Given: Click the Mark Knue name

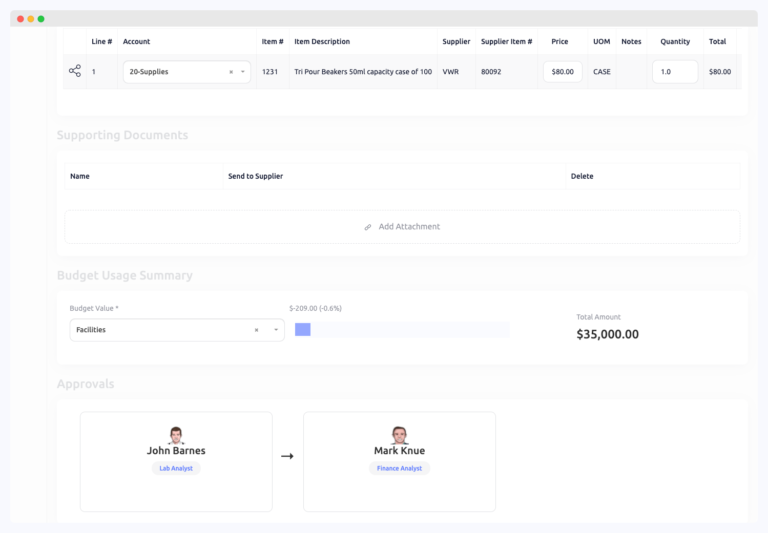Looking at the screenshot, I should point(399,451).
